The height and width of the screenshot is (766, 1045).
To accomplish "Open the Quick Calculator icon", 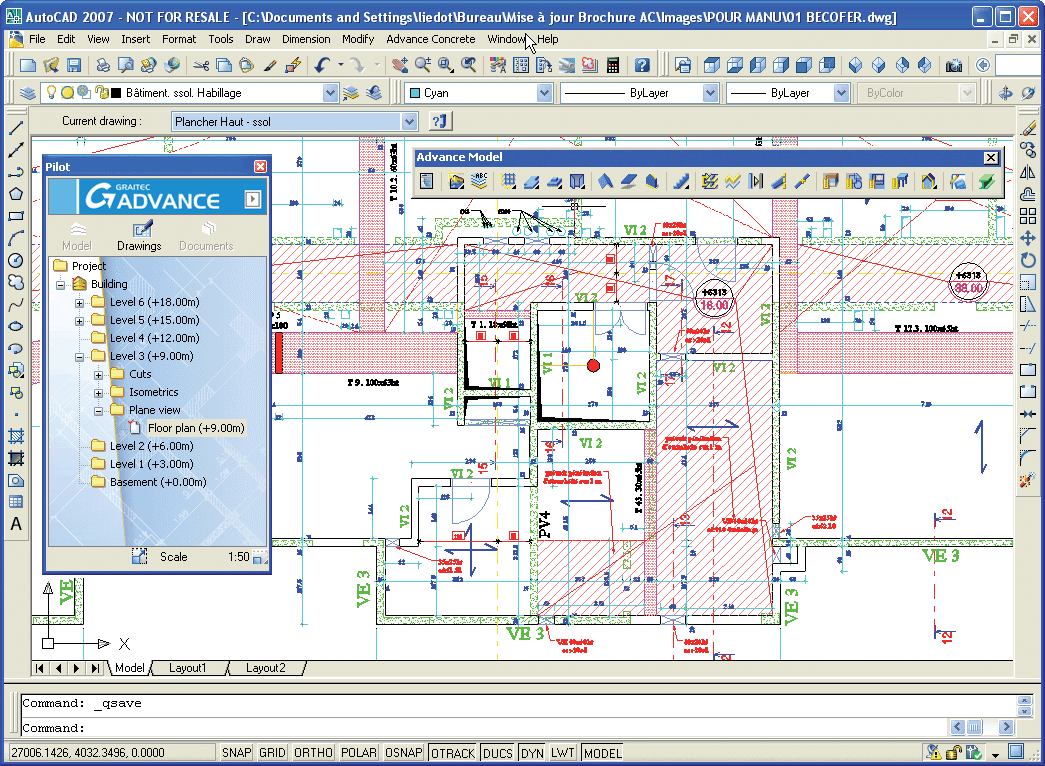I will coord(612,65).
